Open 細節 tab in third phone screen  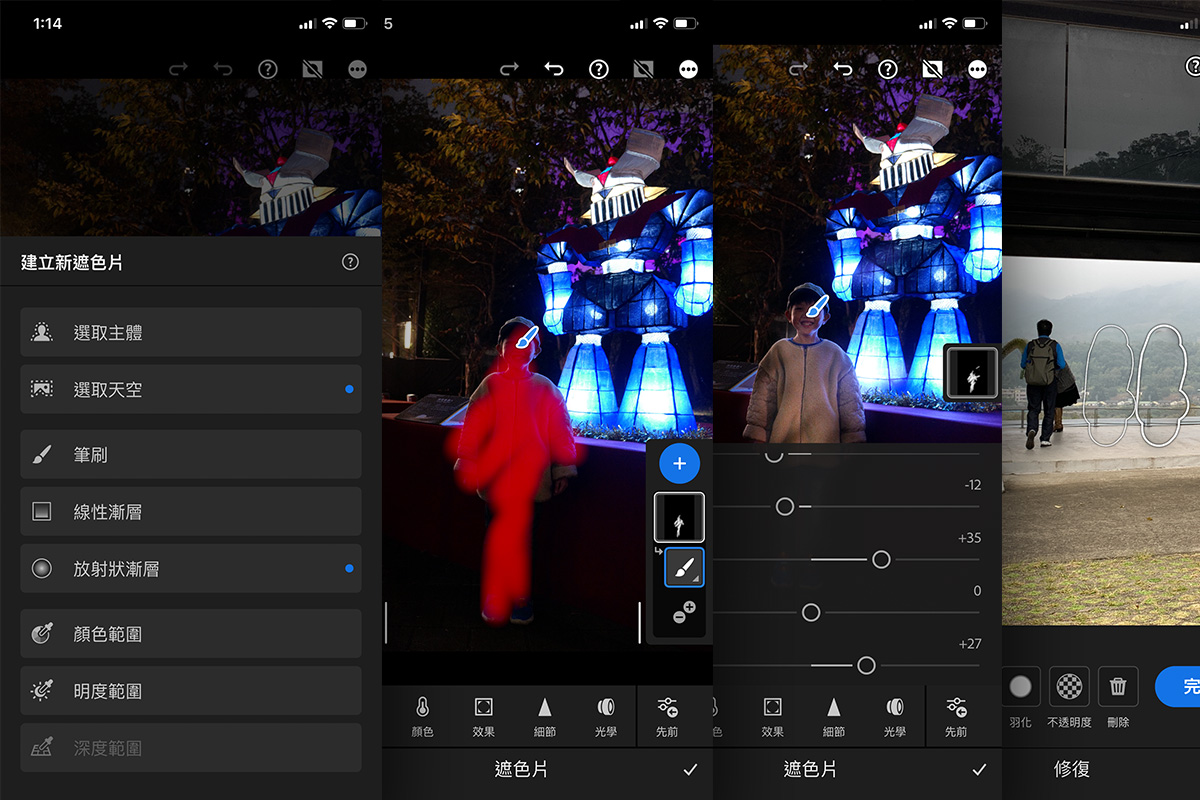(x=834, y=715)
